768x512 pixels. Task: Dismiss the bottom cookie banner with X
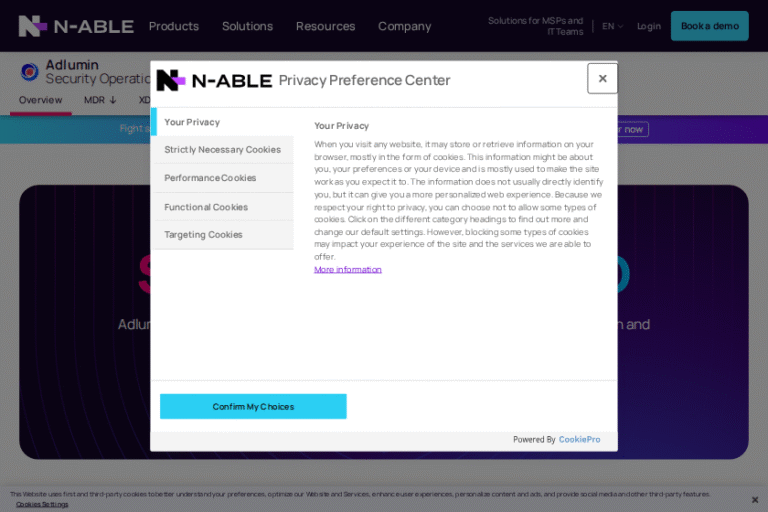755,499
